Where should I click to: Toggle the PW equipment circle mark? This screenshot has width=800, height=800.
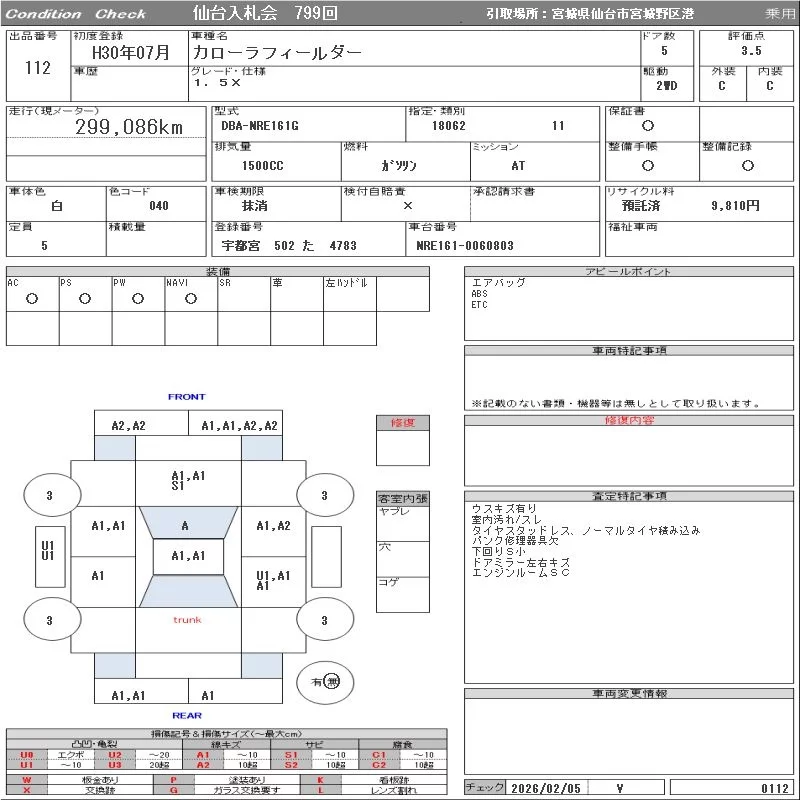point(138,299)
